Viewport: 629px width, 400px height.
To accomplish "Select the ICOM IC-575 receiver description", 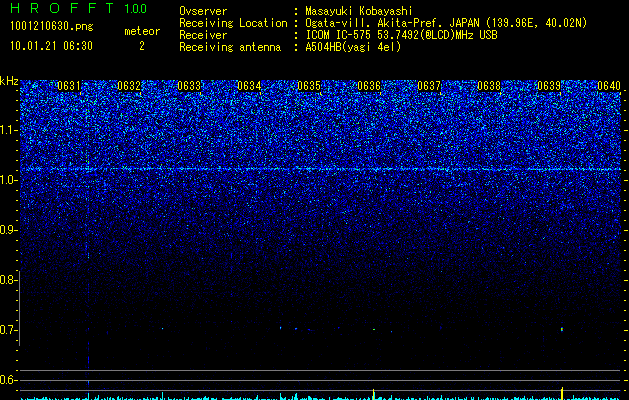I will tap(402, 35).
